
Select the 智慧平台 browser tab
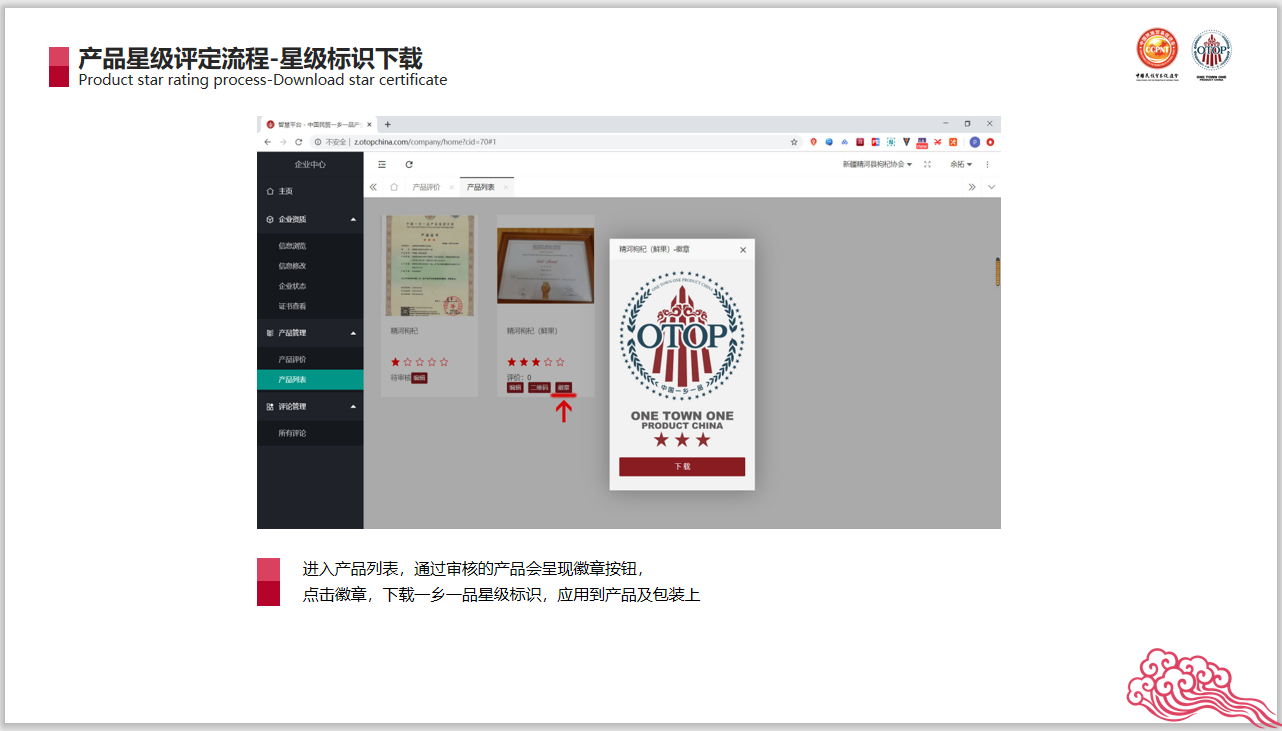[319, 124]
